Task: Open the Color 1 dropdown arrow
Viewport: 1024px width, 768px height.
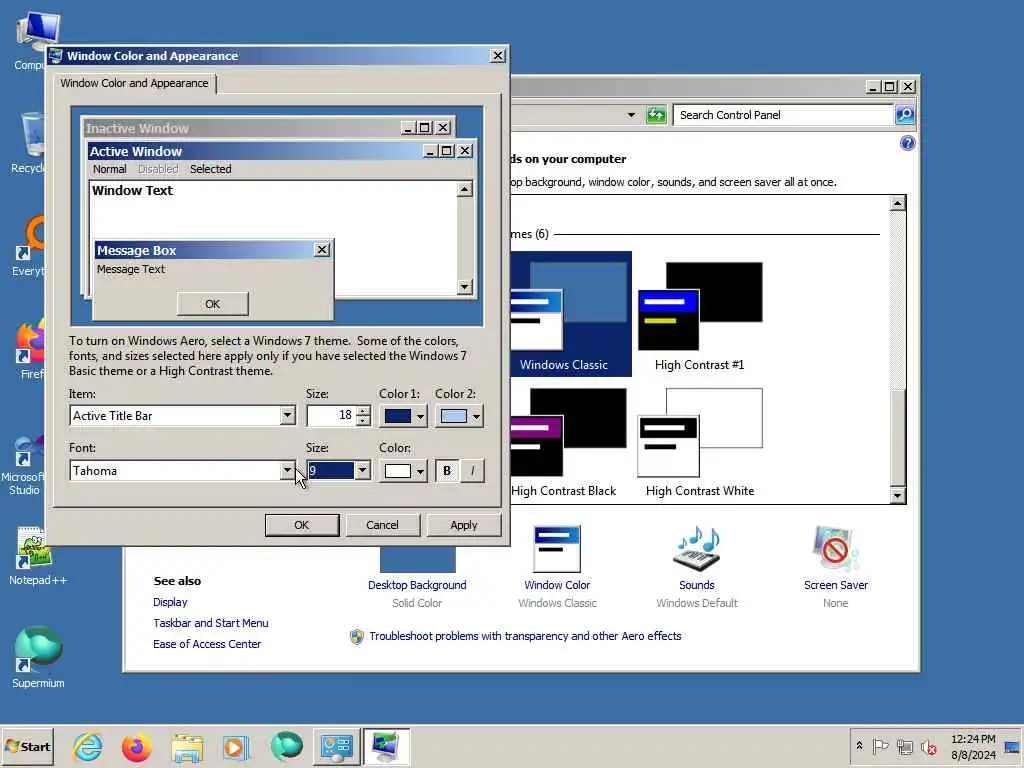Action: (420, 416)
